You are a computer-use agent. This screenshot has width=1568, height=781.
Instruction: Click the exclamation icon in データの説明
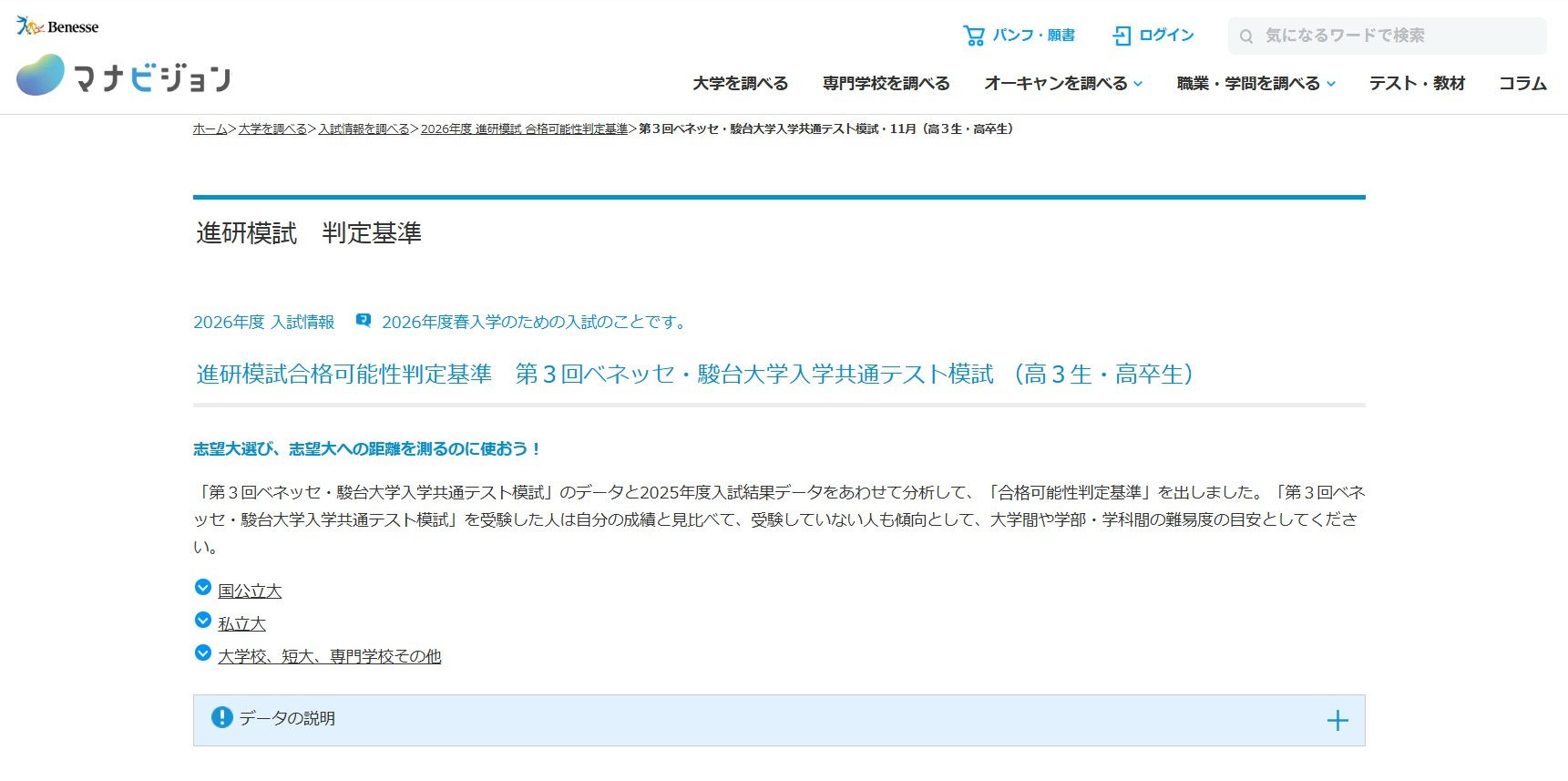coord(221,717)
